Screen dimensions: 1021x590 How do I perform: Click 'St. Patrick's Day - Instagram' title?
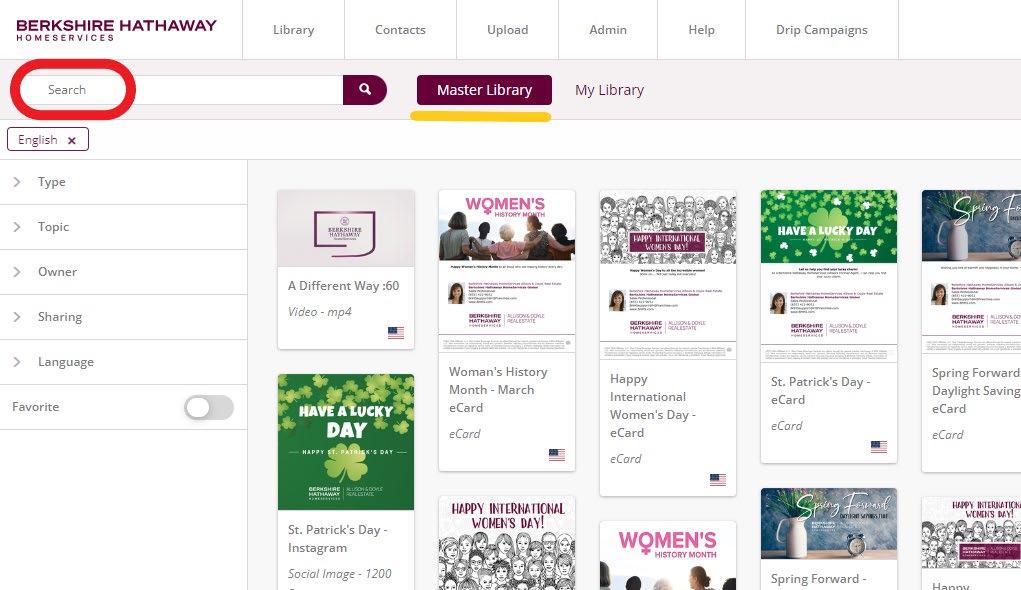(337, 539)
